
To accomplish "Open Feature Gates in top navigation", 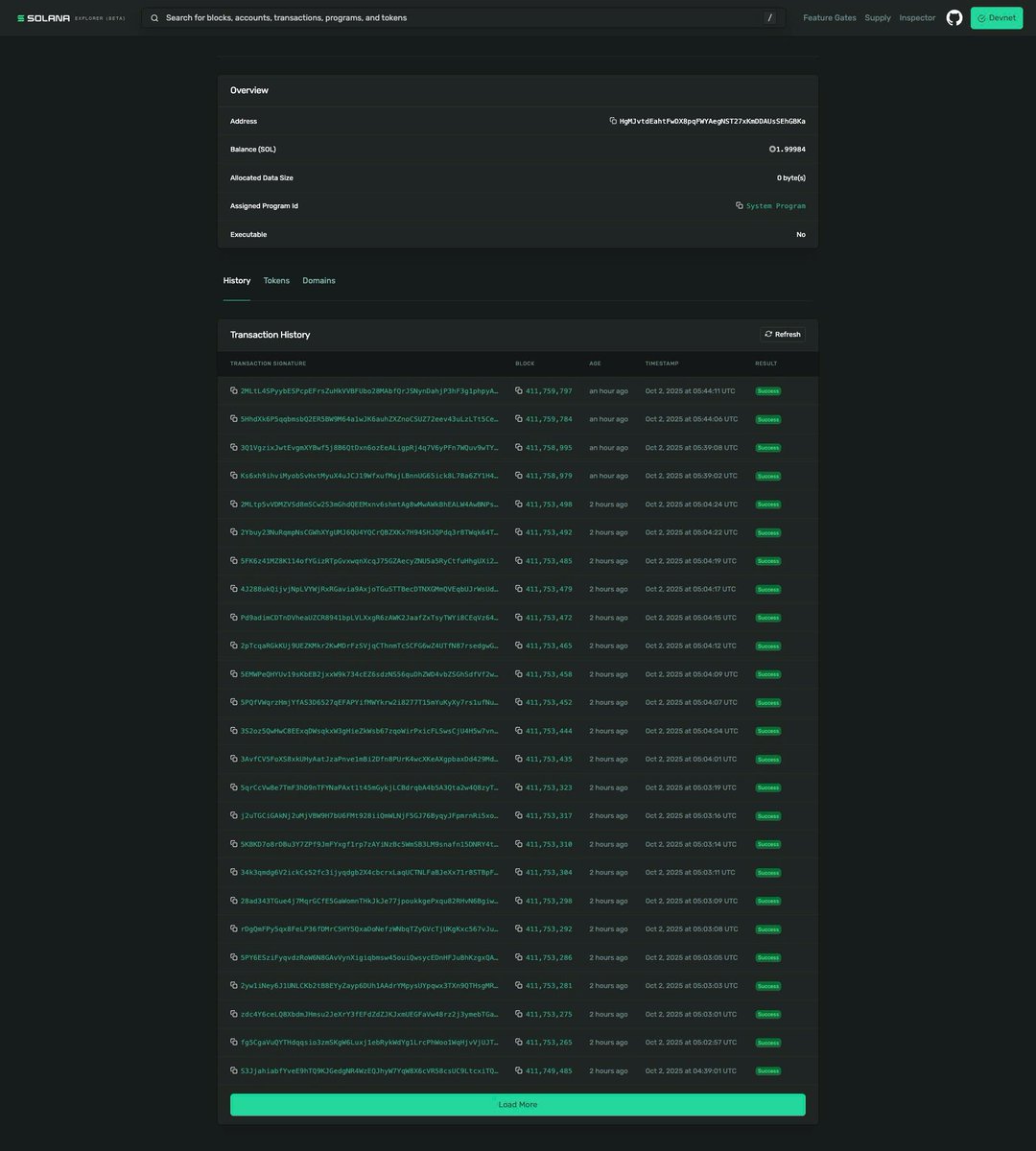I will pyautogui.click(x=830, y=18).
